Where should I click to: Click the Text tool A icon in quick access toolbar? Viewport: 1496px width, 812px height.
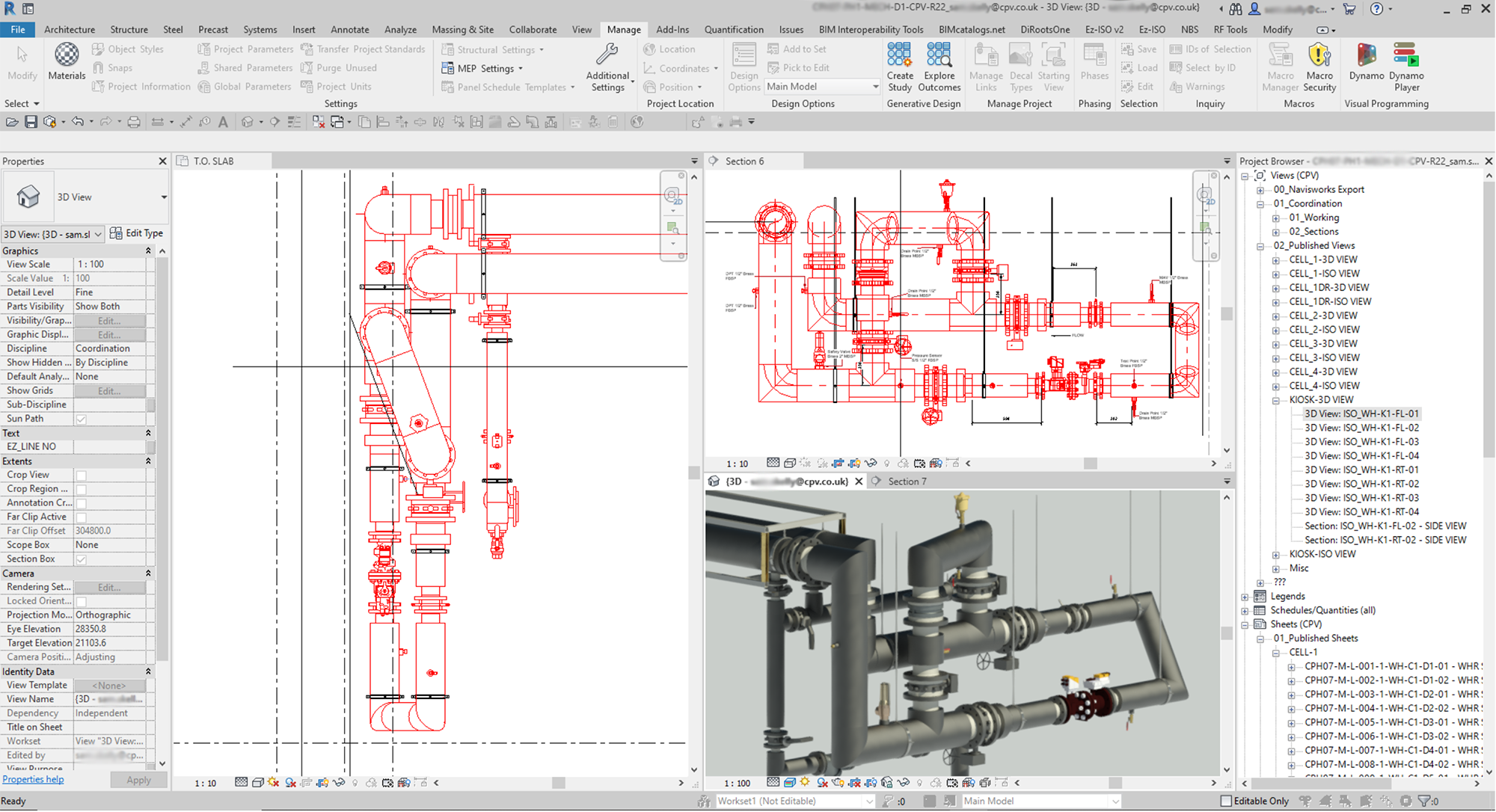pyautogui.click(x=223, y=122)
